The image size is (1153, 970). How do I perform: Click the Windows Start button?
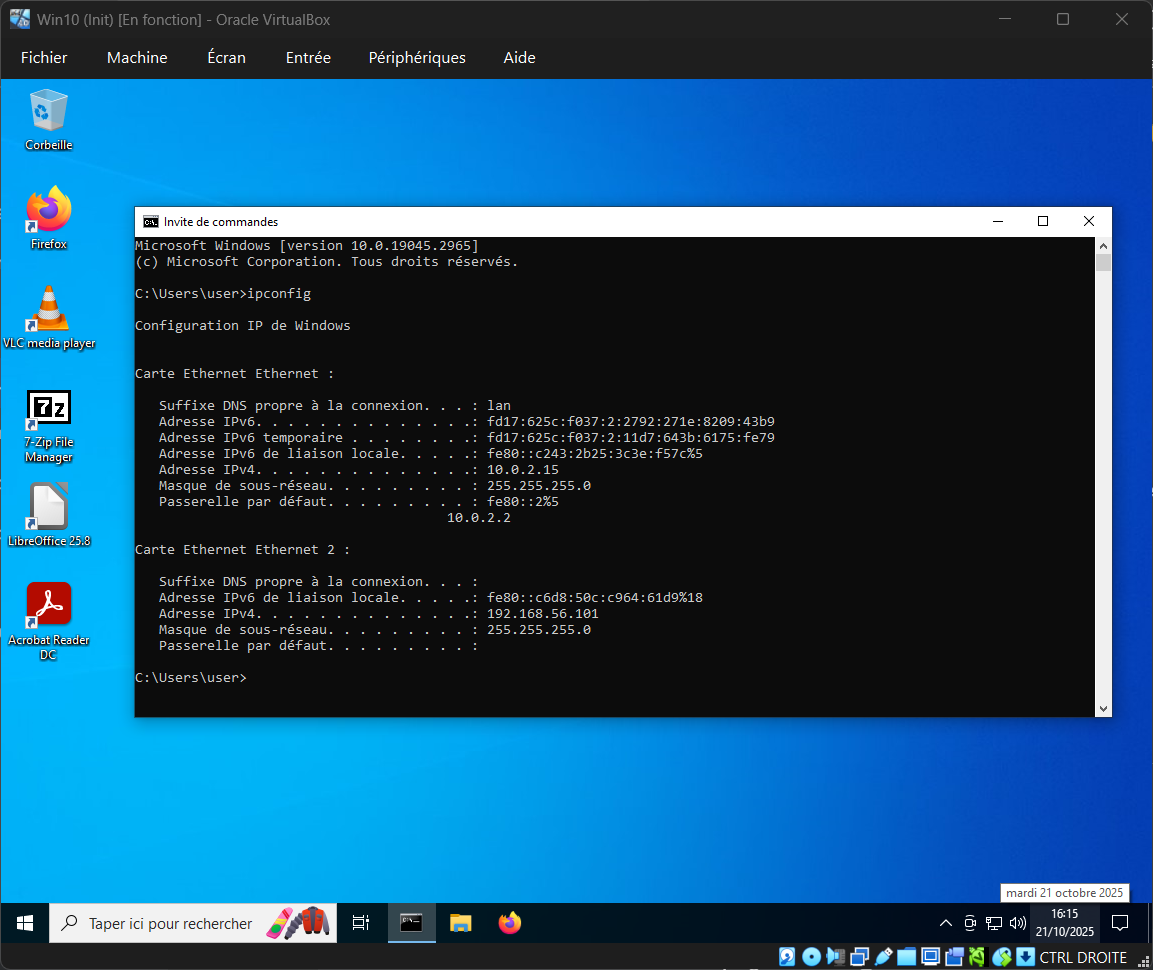click(x=25, y=923)
